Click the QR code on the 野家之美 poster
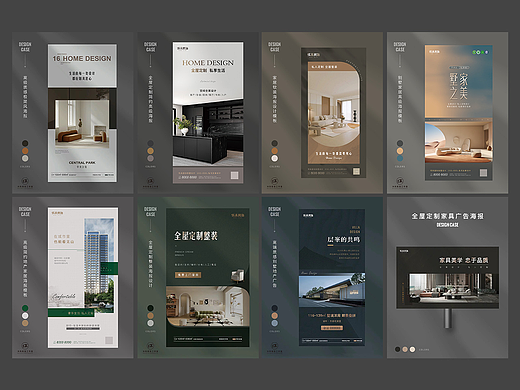520x390 pixels. point(483,173)
